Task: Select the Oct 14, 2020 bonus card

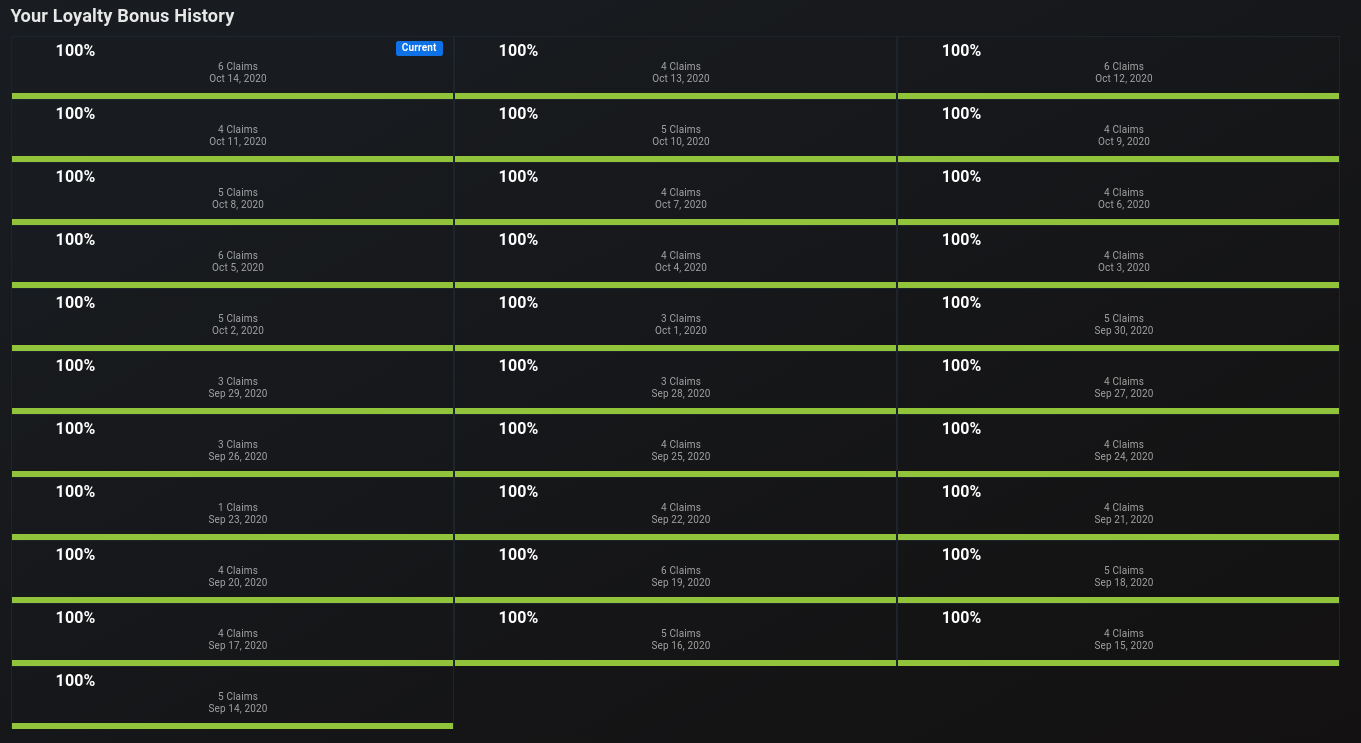Action: (233, 68)
